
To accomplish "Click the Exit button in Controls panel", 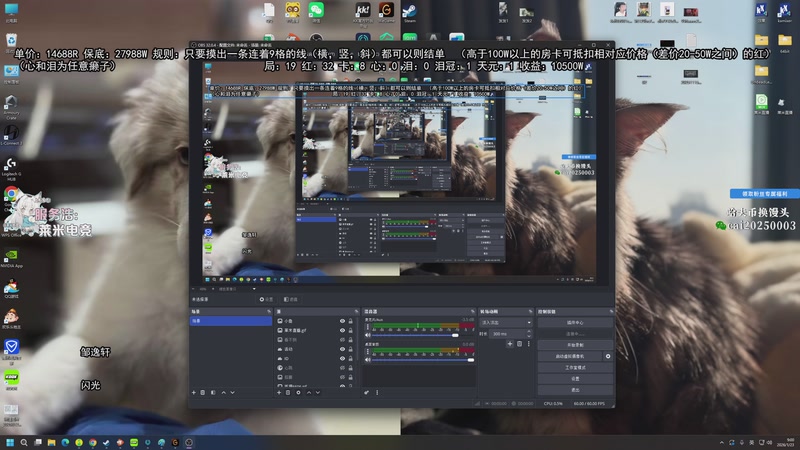I will pos(575,390).
